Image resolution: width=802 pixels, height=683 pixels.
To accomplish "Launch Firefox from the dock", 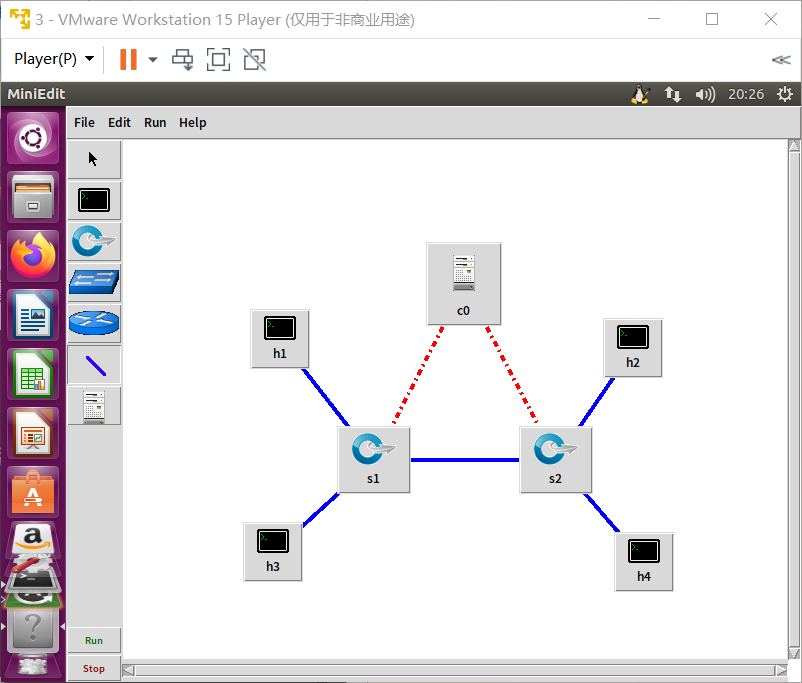I will (33, 256).
